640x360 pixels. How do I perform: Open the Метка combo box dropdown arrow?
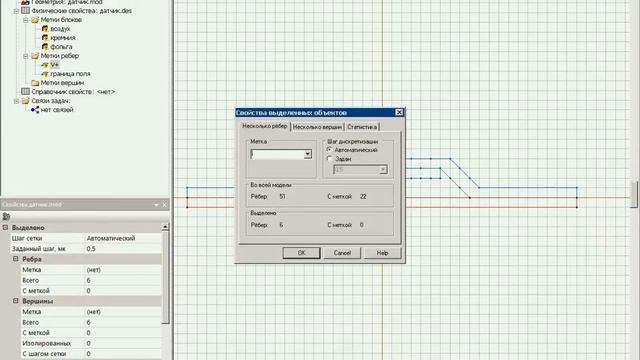[308, 154]
